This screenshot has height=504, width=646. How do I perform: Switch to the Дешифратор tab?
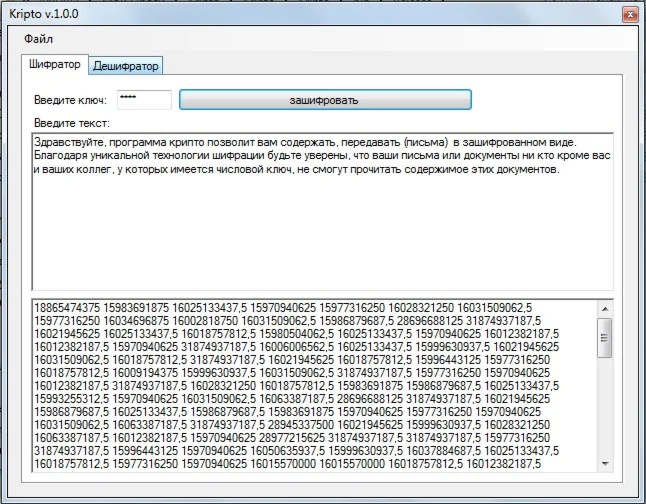click(126, 66)
